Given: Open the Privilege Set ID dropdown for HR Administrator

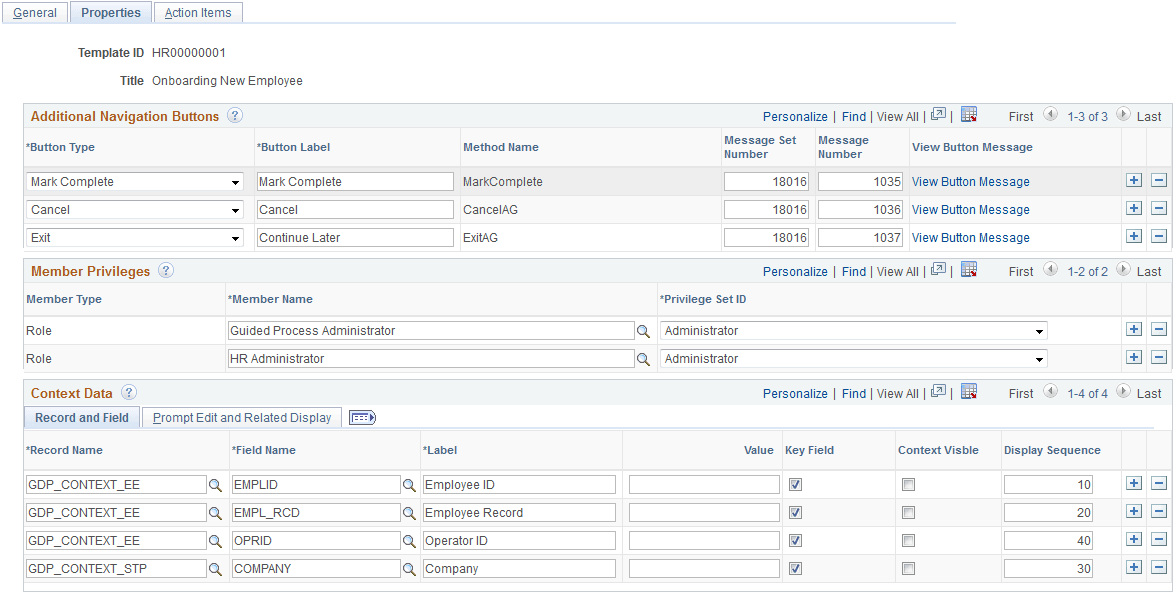Looking at the screenshot, I should 1038,358.
